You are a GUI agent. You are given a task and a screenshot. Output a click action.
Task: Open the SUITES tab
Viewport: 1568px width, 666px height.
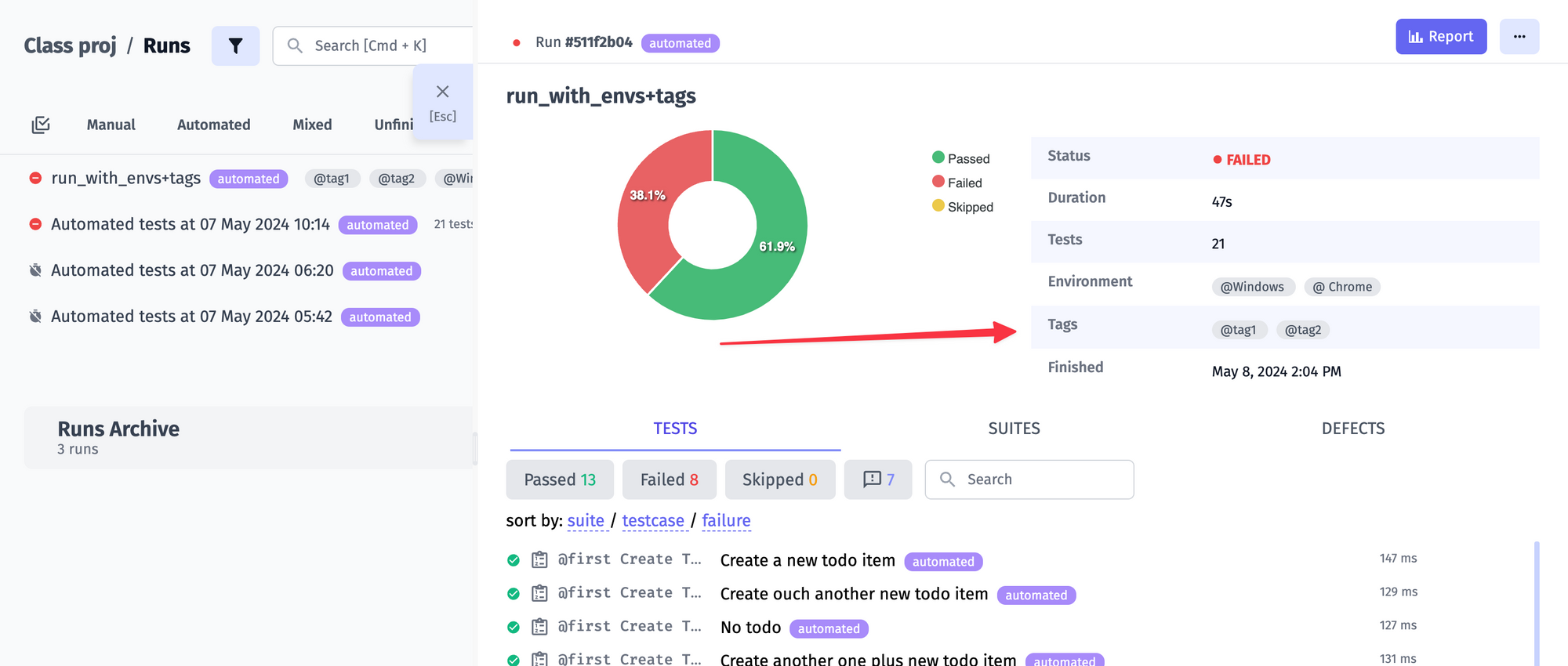click(x=1014, y=429)
